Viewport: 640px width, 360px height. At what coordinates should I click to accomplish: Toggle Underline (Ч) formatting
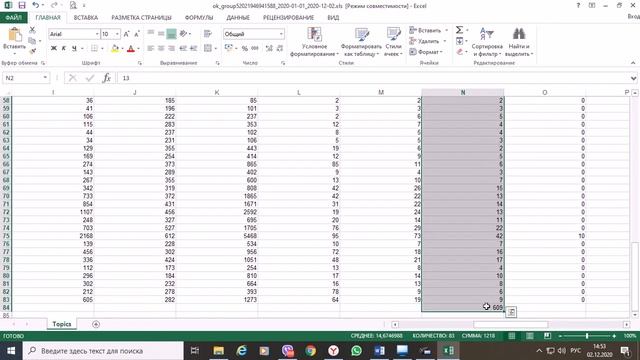(74, 48)
